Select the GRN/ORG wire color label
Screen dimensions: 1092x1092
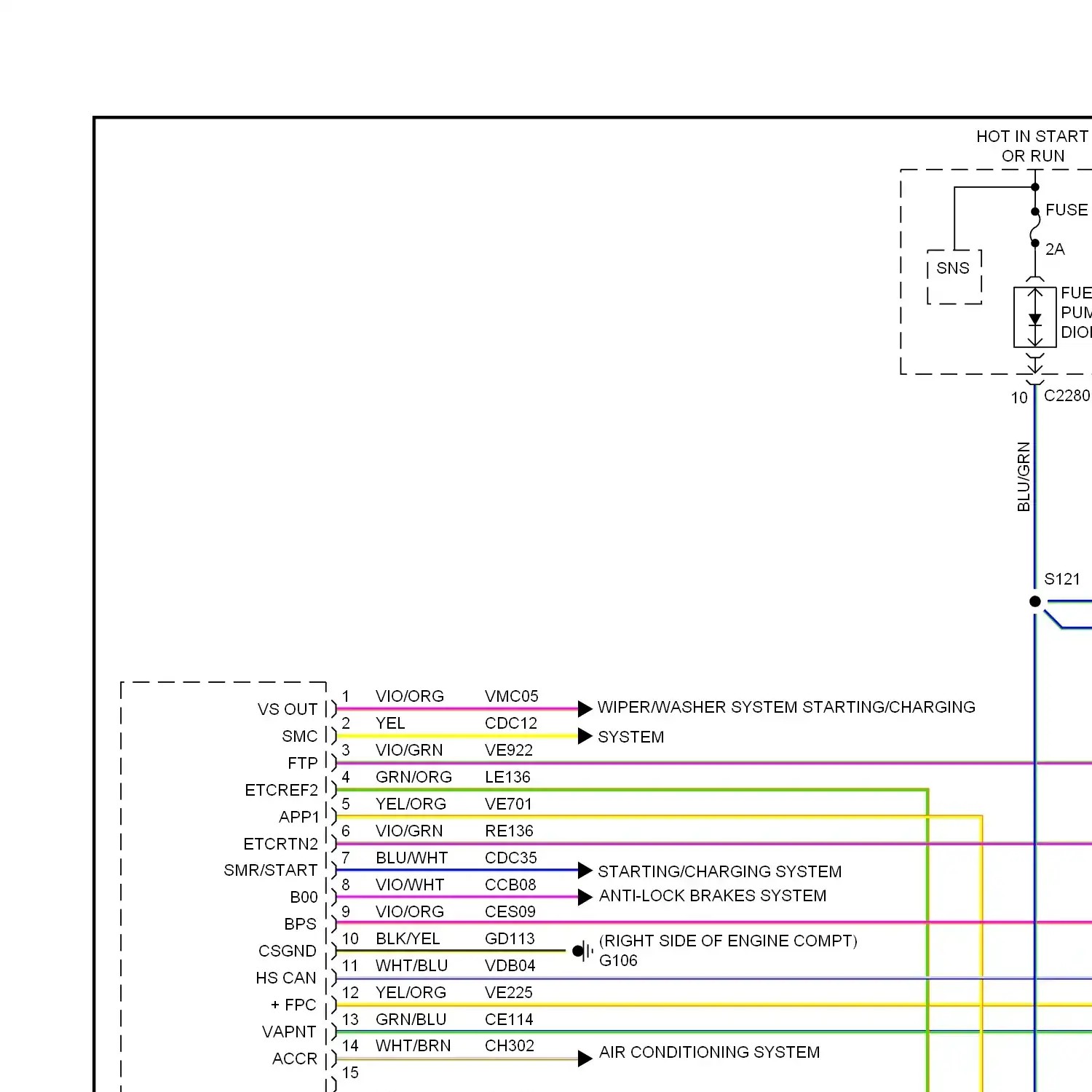coord(414,777)
